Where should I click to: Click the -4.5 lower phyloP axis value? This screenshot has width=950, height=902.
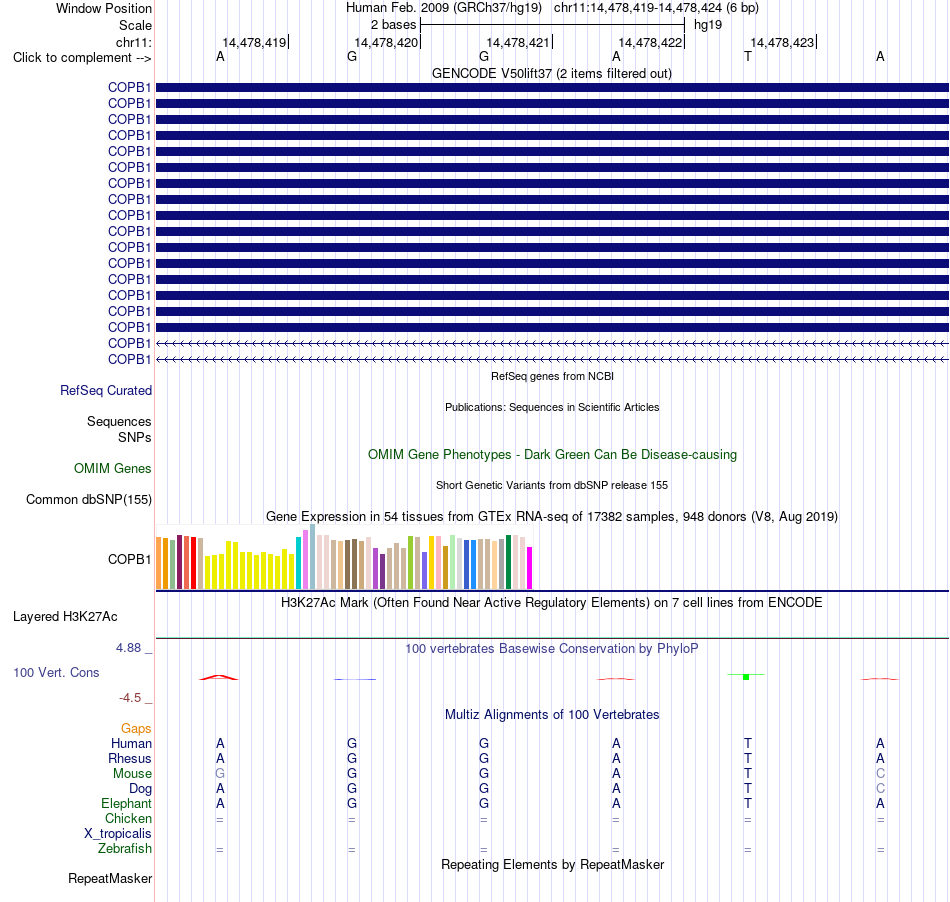tap(130, 698)
